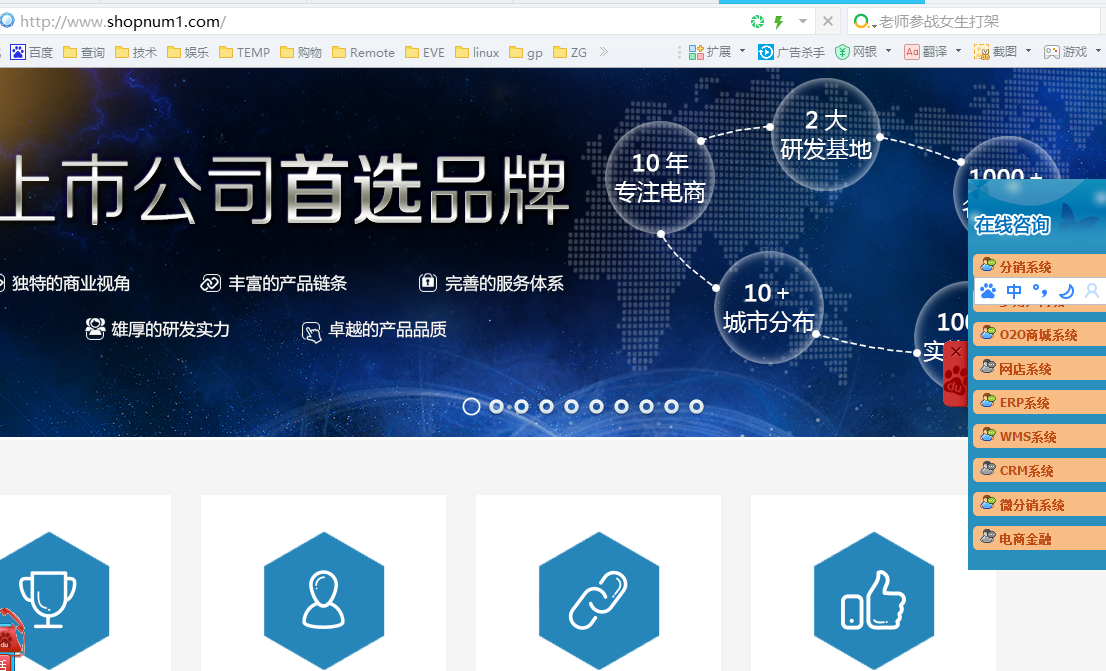The width and height of the screenshot is (1106, 671).
Task: Open the 技术 bookmark folder
Action: [136, 52]
